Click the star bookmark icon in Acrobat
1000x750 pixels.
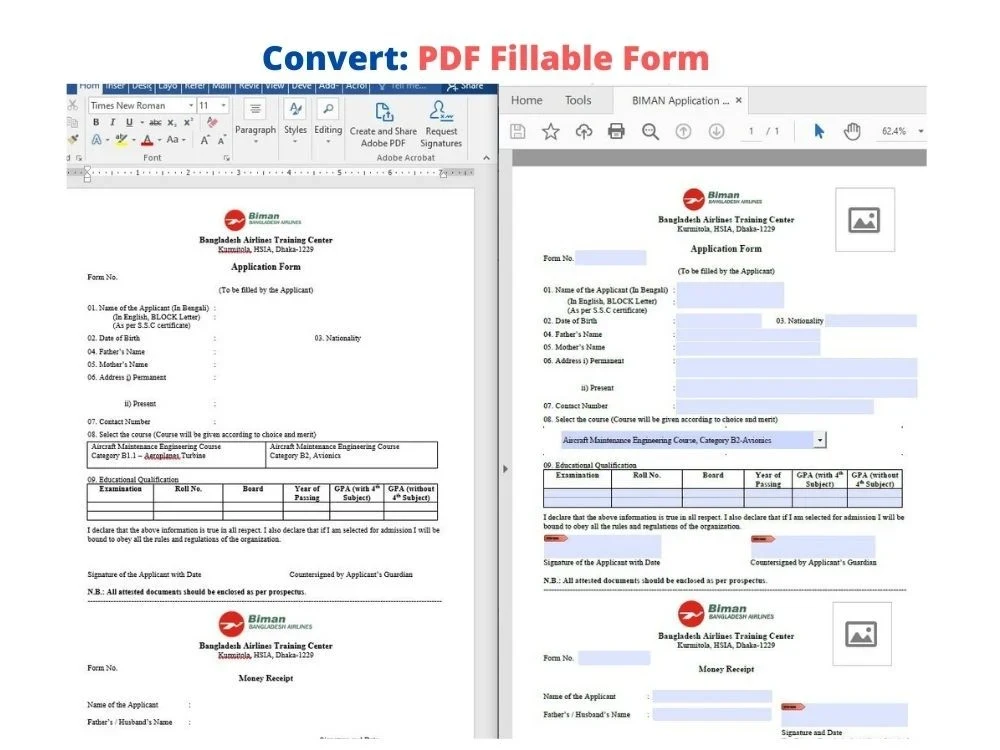(550, 131)
